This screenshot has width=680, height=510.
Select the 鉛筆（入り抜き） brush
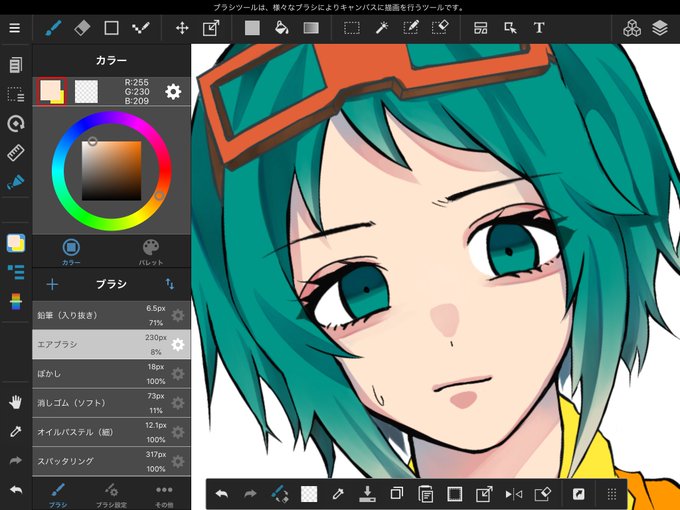[111, 315]
